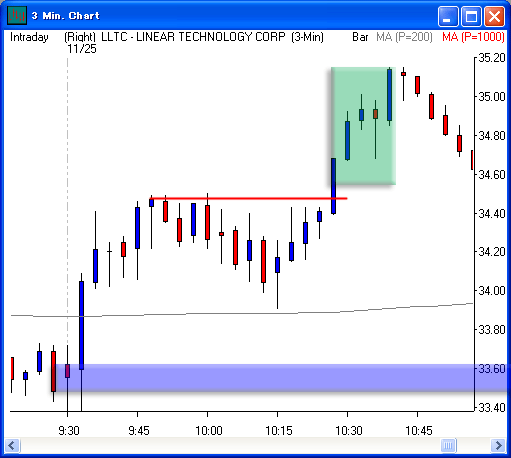Image resolution: width=511 pixels, height=458 pixels.
Task: Click the Bar chart type label
Action: point(360,37)
